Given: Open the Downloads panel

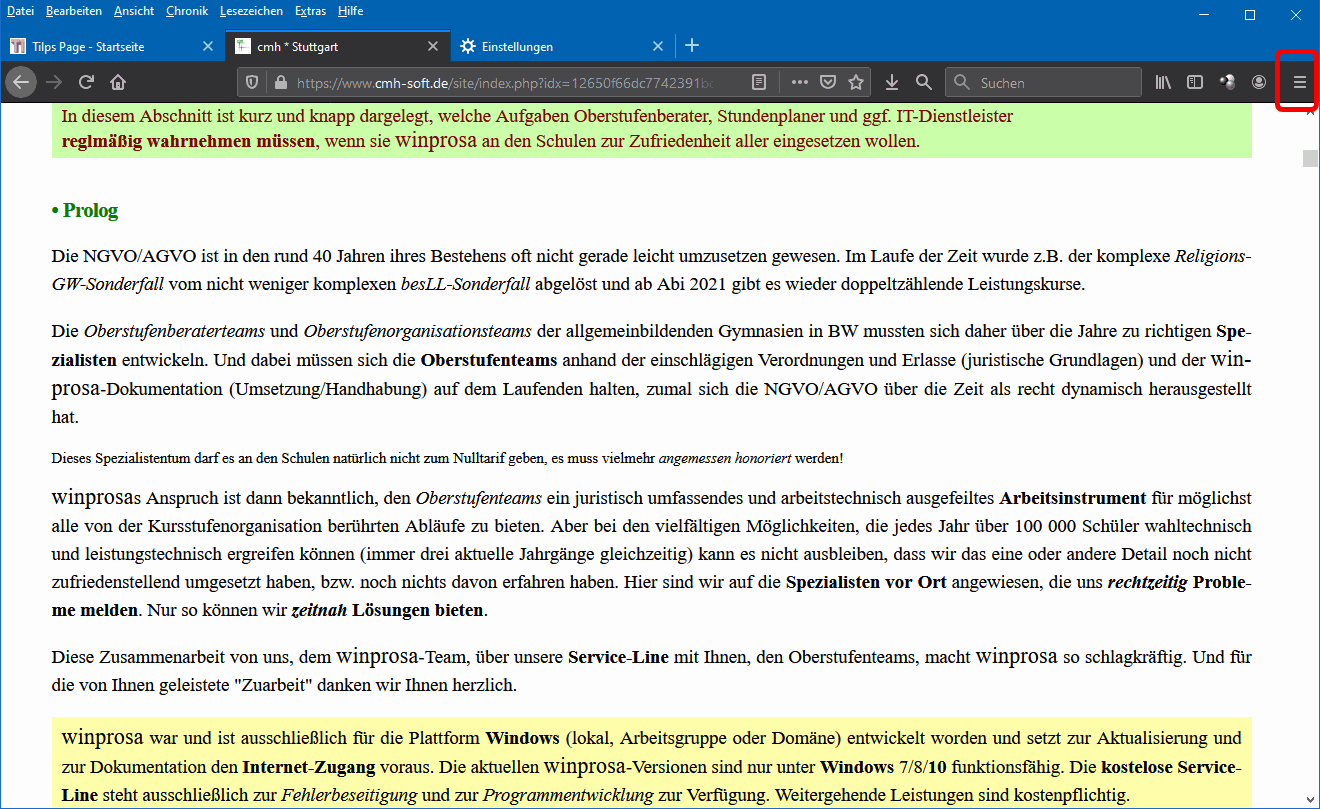Looking at the screenshot, I should point(893,82).
